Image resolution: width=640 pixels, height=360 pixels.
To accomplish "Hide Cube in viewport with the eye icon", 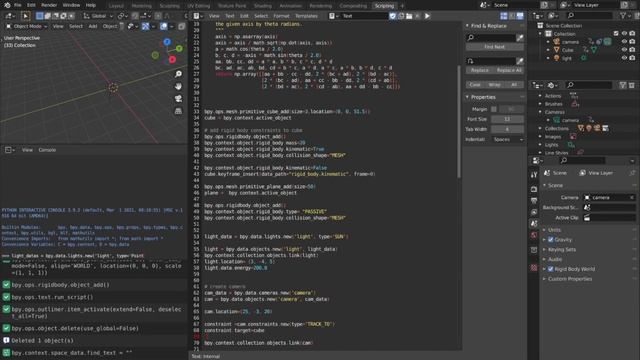I will pyautogui.click(x=624, y=50).
